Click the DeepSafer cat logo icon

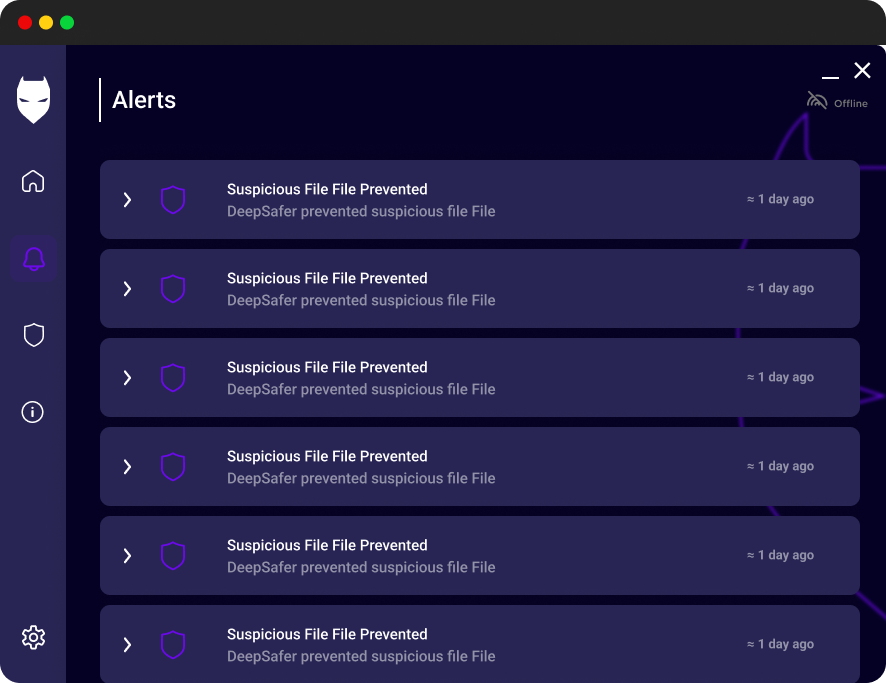33,100
